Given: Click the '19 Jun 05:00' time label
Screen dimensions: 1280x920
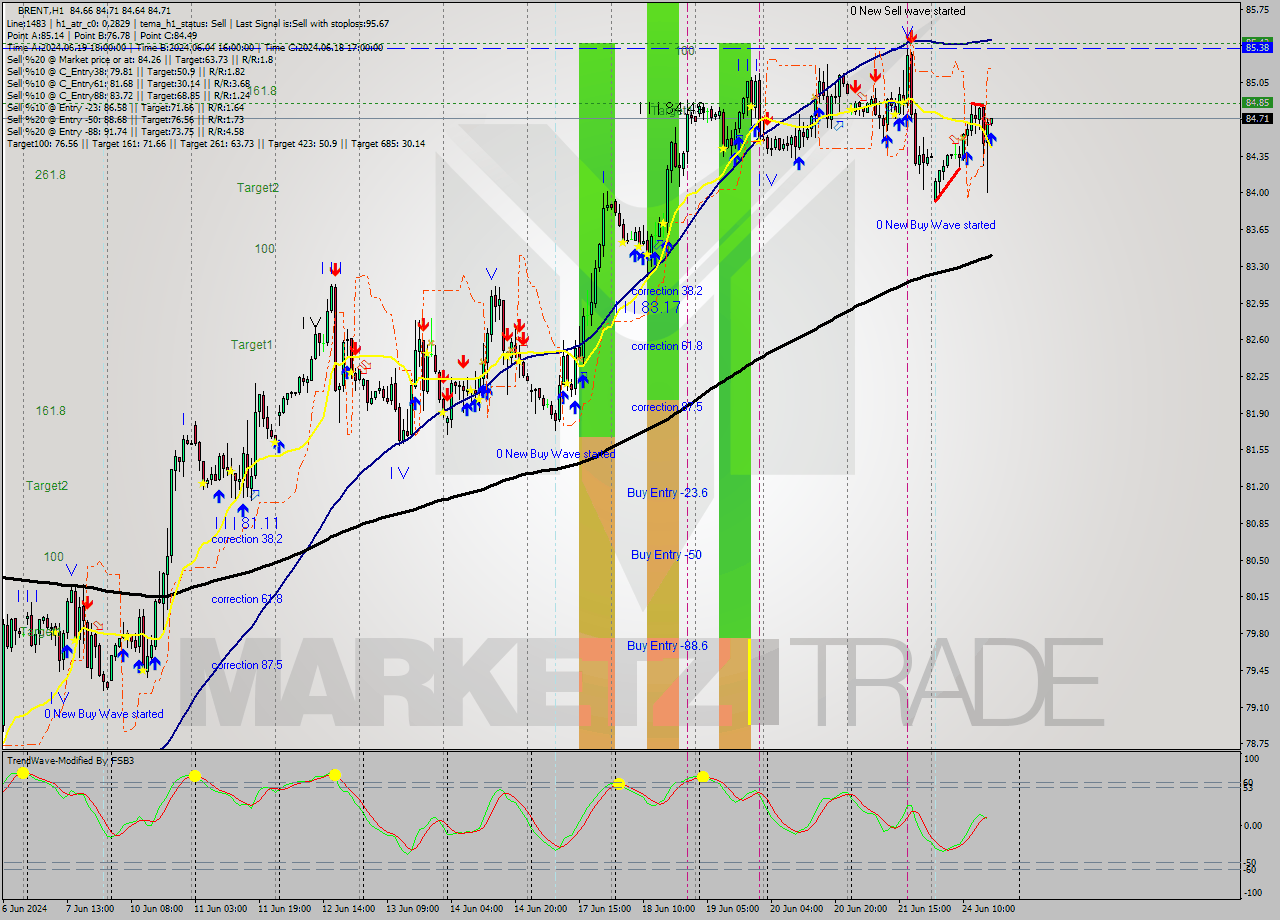Looking at the screenshot, I should pyautogui.click(x=732, y=909).
